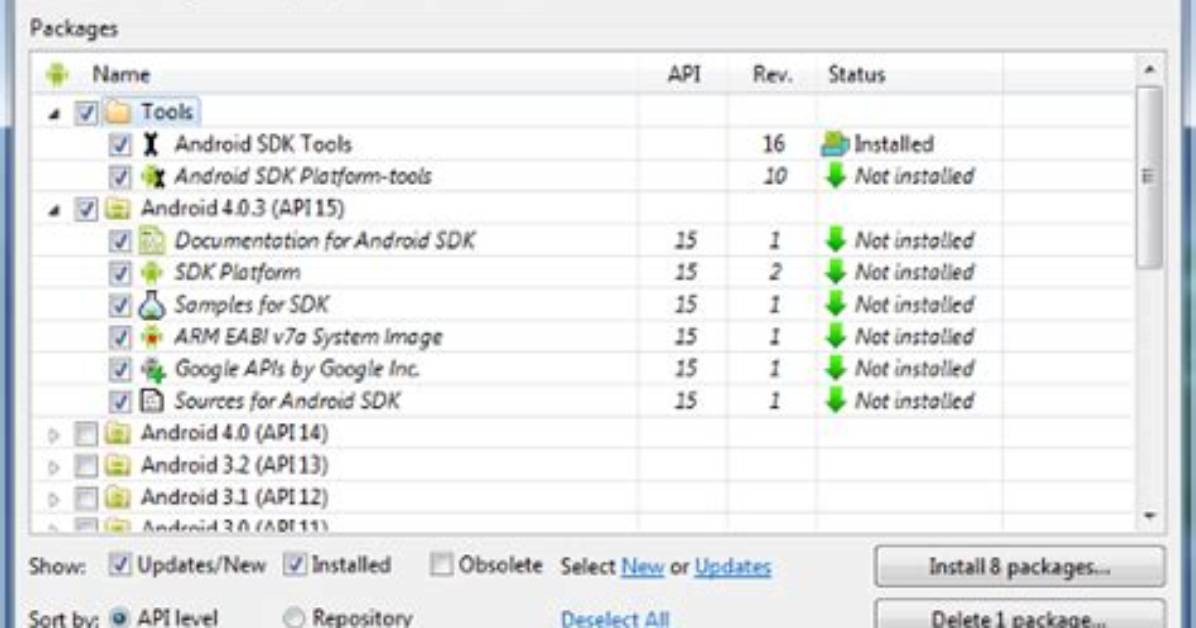Click the Google APIs by Google Inc. icon
The image size is (1196, 628).
coord(153,369)
